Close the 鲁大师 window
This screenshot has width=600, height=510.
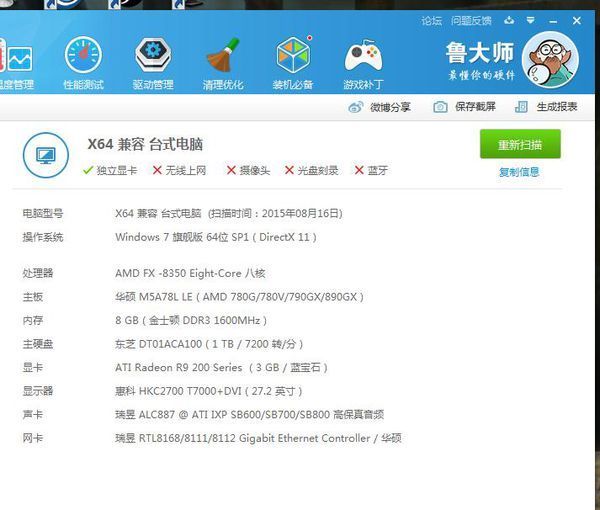(x=577, y=21)
